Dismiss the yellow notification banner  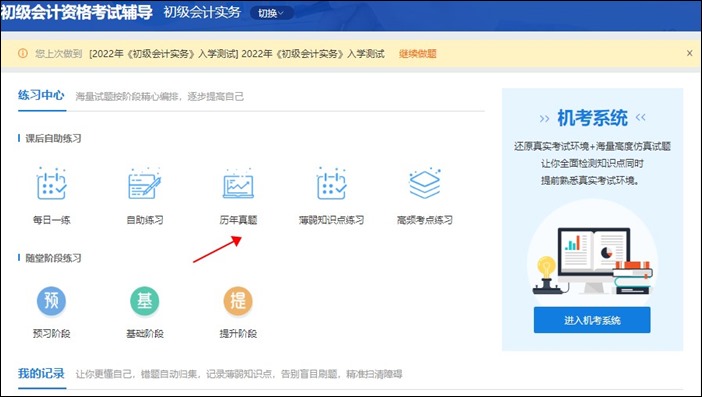point(689,53)
